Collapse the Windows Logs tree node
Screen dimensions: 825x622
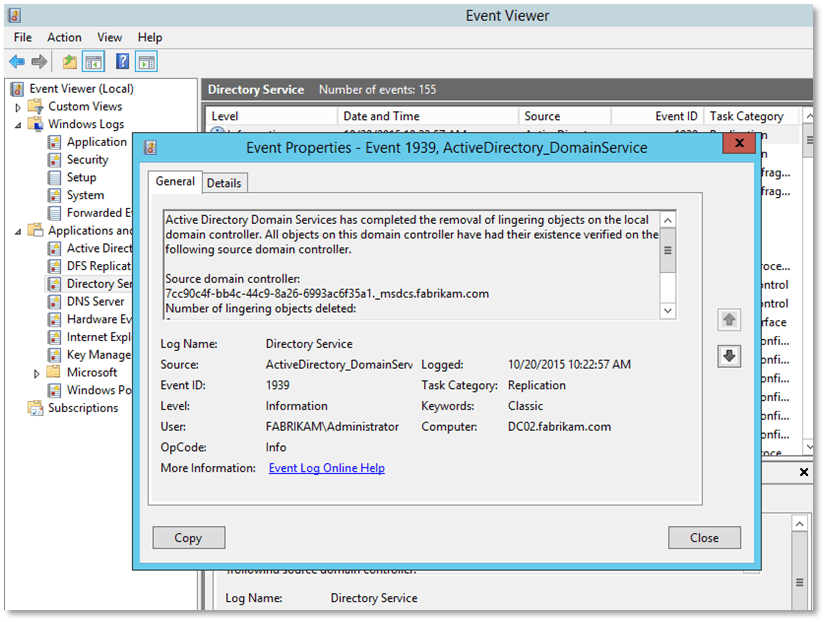point(18,125)
